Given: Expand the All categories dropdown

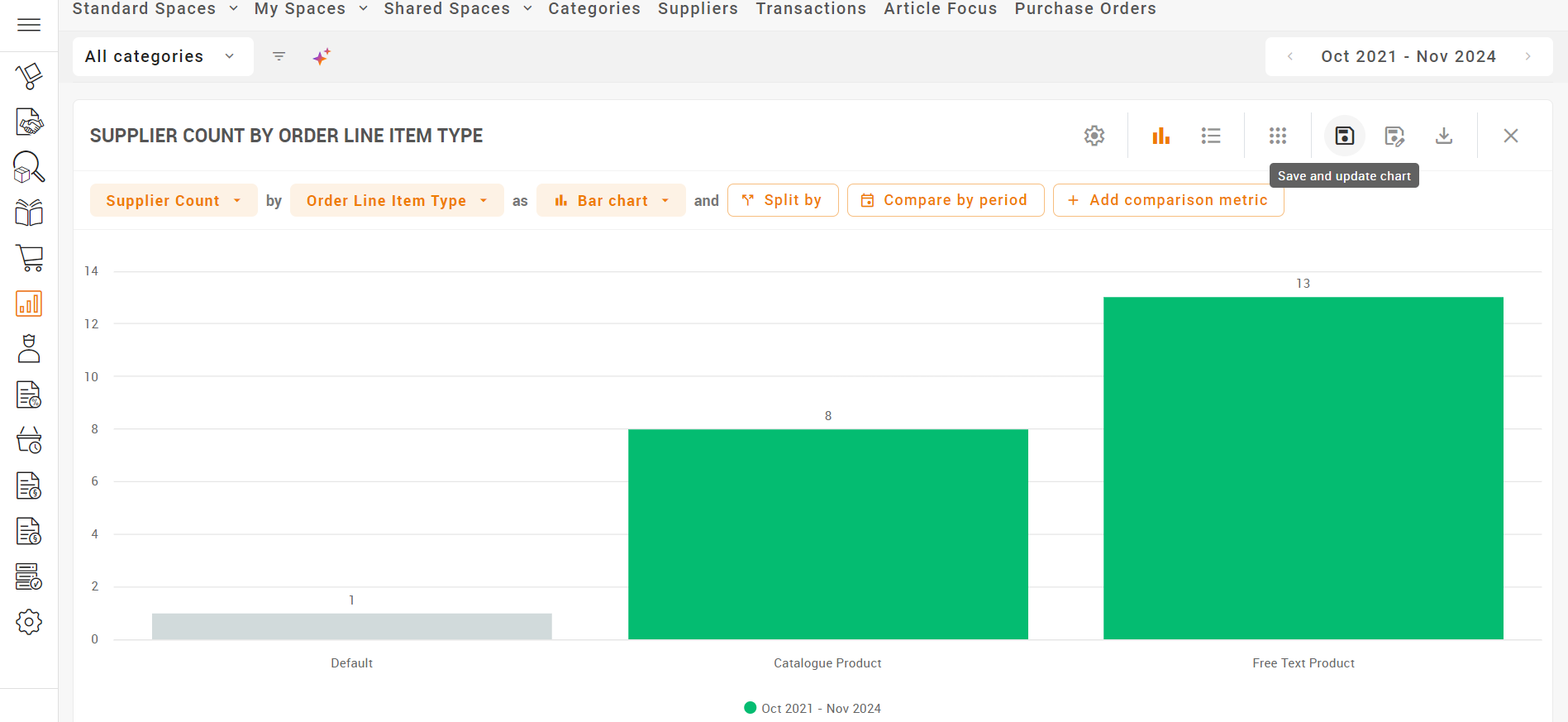Looking at the screenshot, I should click(x=163, y=56).
